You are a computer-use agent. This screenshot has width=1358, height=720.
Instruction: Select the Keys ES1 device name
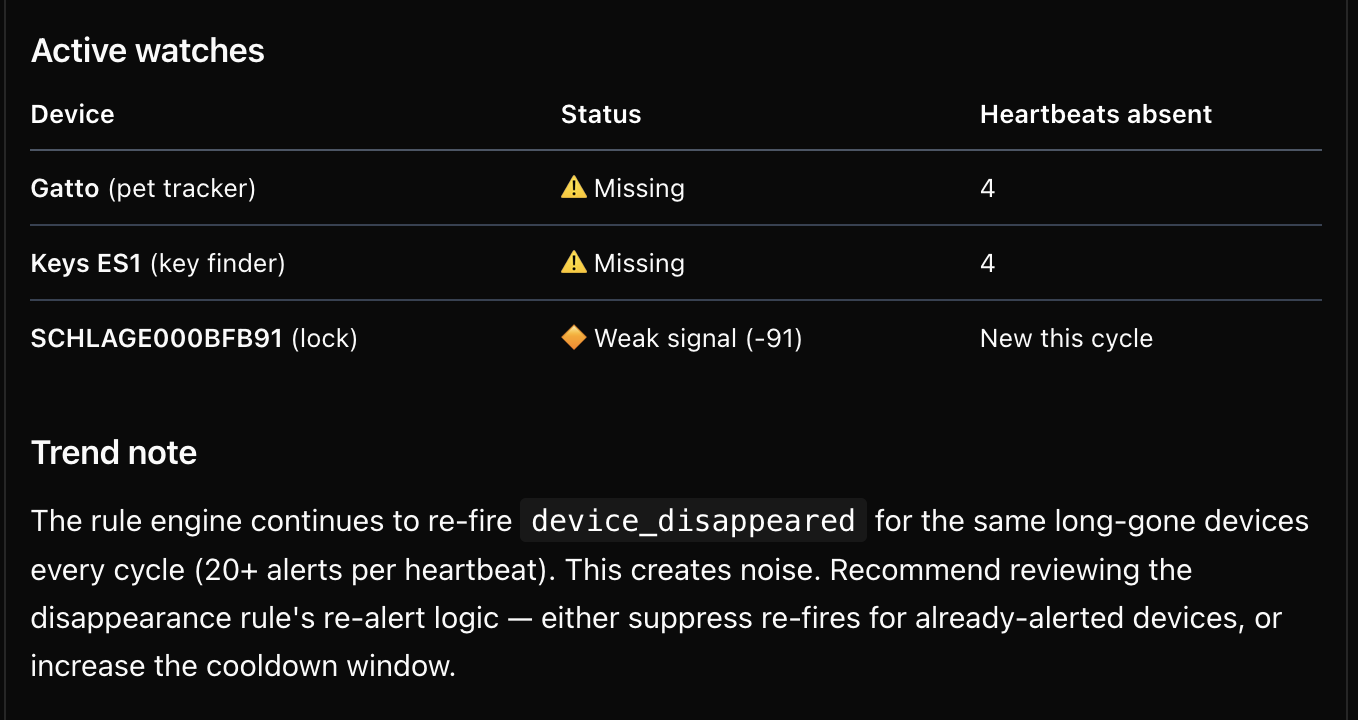86,263
